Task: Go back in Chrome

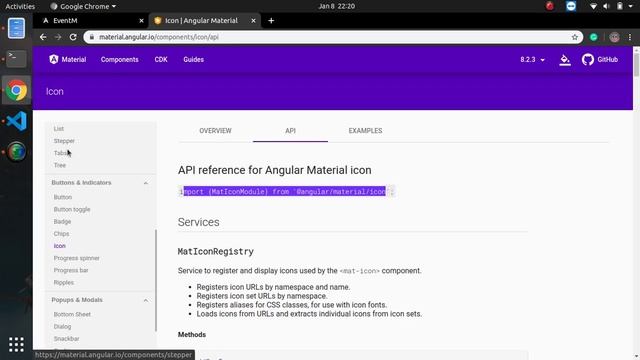Action: 43,37
